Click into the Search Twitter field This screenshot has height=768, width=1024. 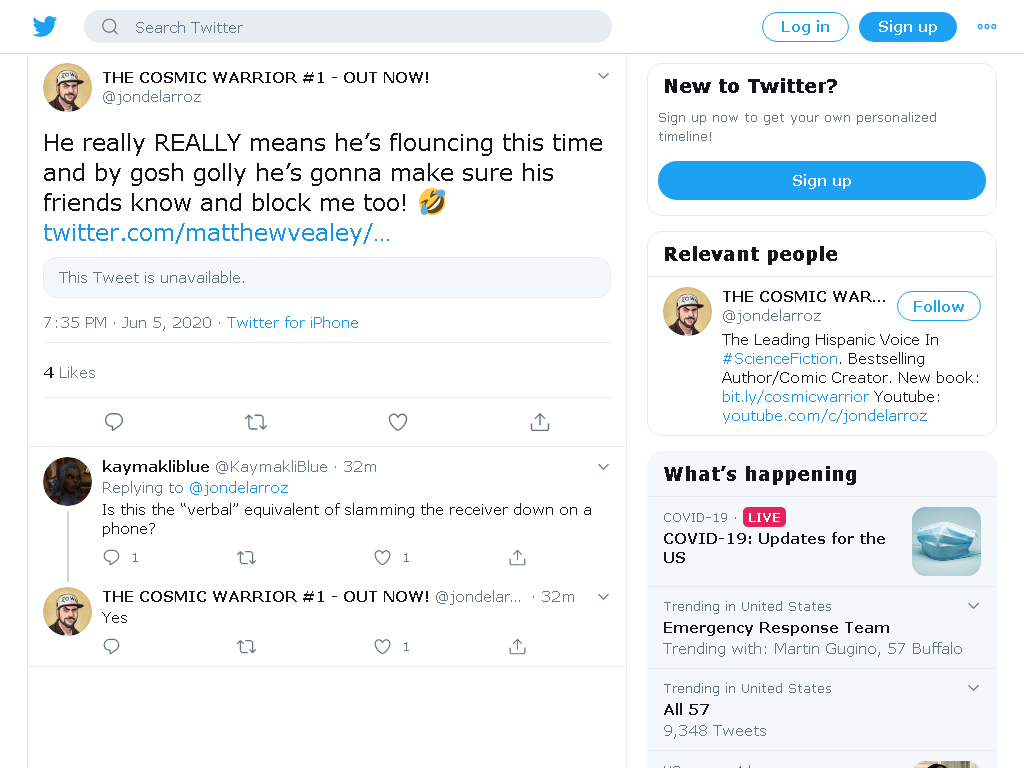[x=347, y=27]
